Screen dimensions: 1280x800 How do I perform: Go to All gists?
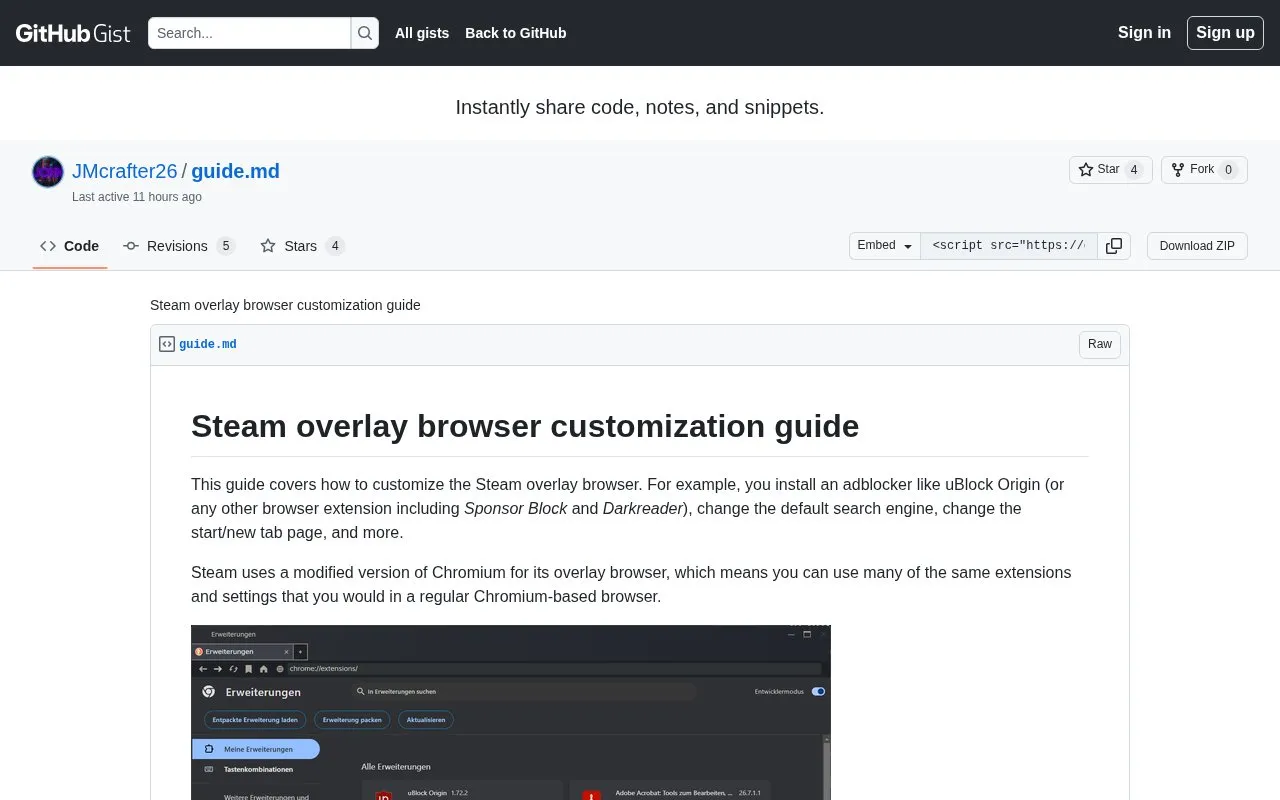click(422, 33)
